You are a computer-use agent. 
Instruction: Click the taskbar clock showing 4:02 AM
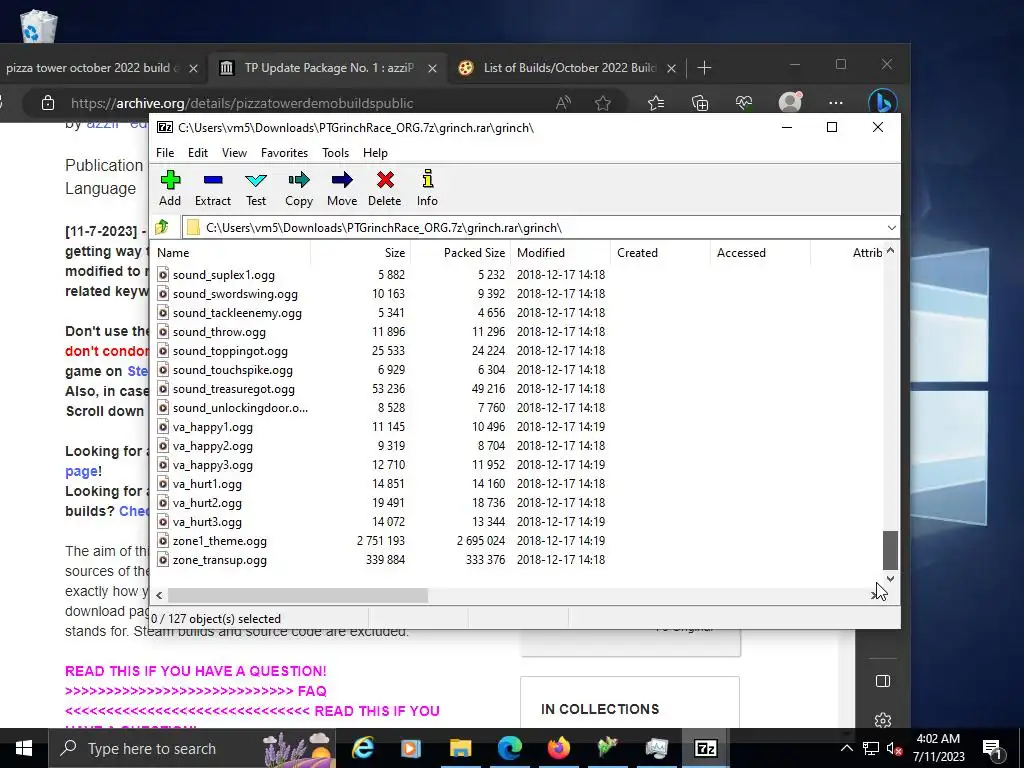point(938,748)
